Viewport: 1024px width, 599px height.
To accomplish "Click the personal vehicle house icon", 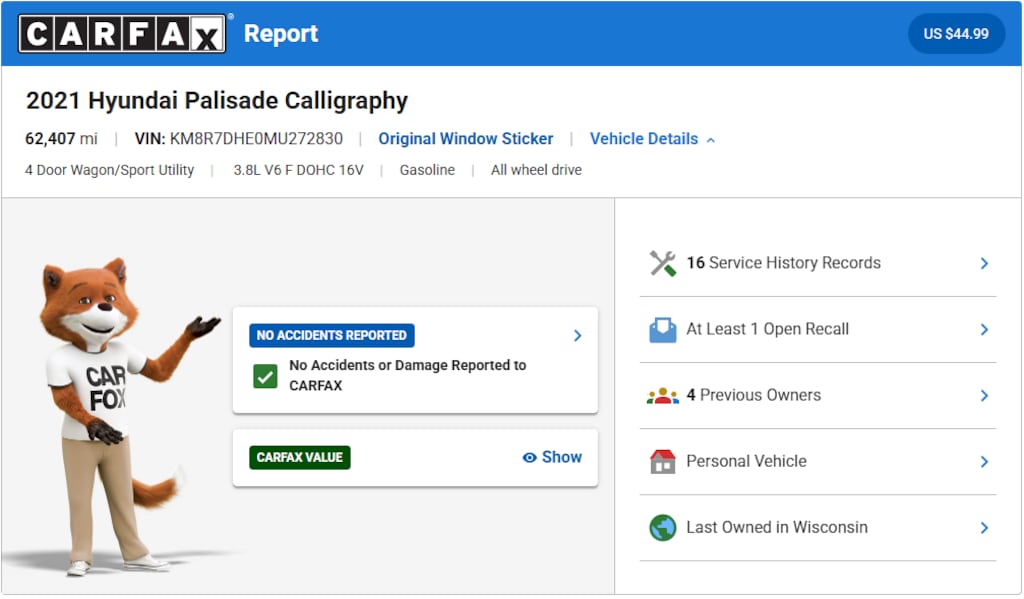I will (662, 461).
